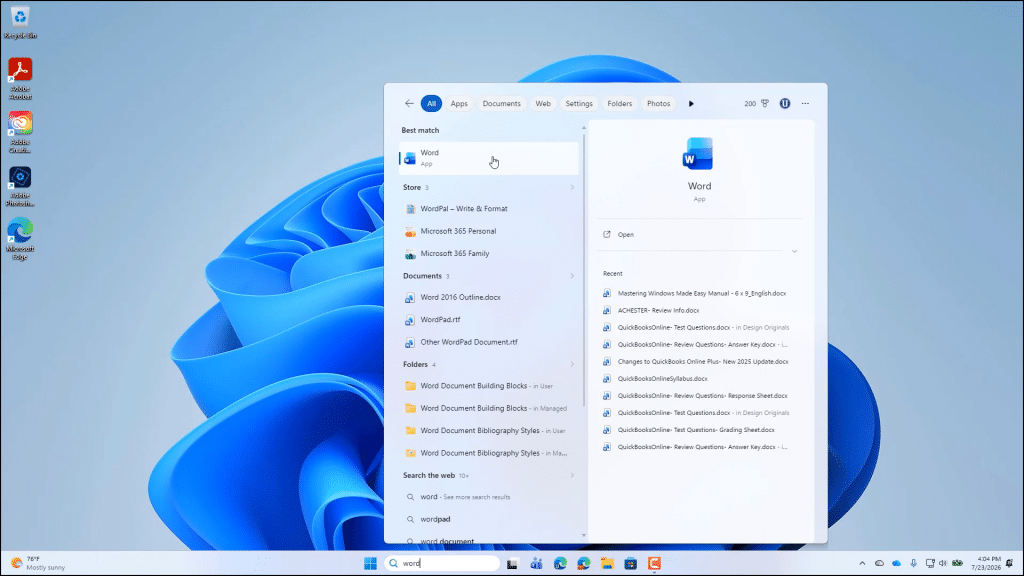The image size is (1024, 576).
Task: Select word - See more search results
Action: coord(488,497)
